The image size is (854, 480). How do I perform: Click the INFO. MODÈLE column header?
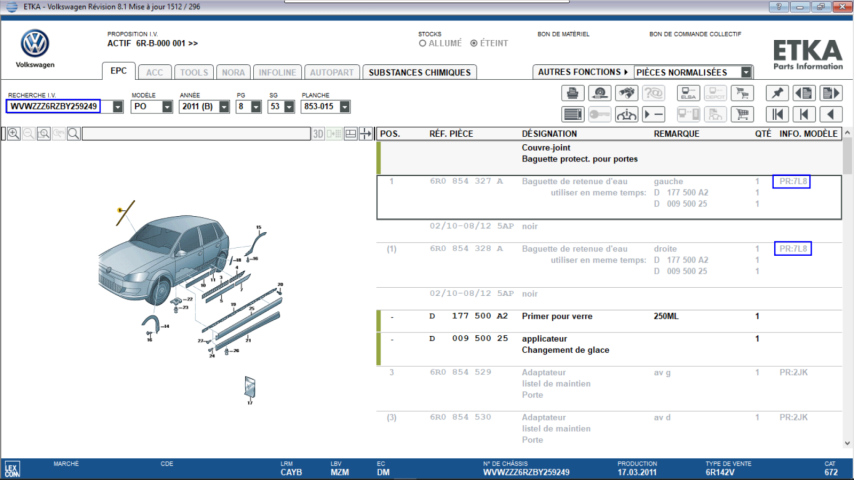click(808, 133)
